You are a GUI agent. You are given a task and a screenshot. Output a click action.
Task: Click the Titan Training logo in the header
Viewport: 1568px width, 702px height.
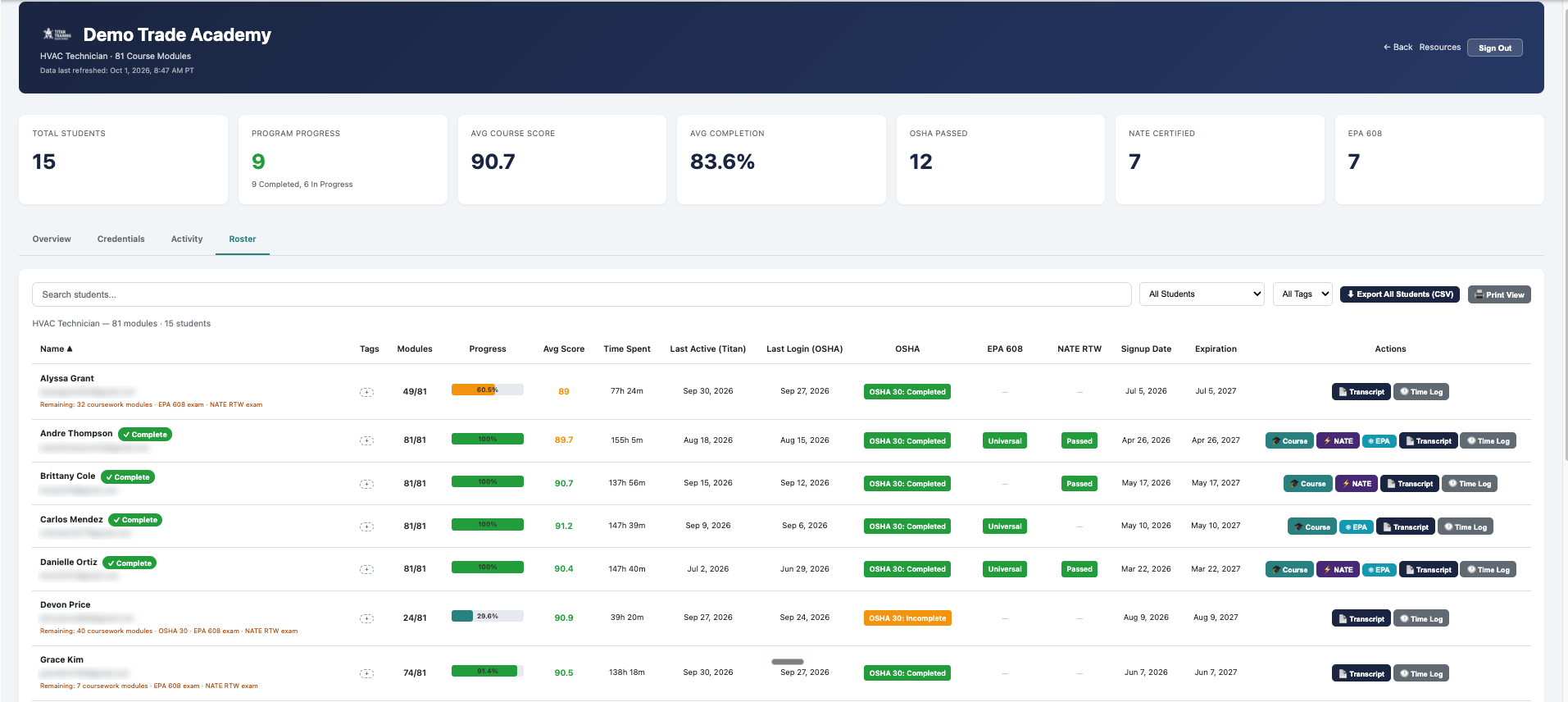(x=57, y=34)
